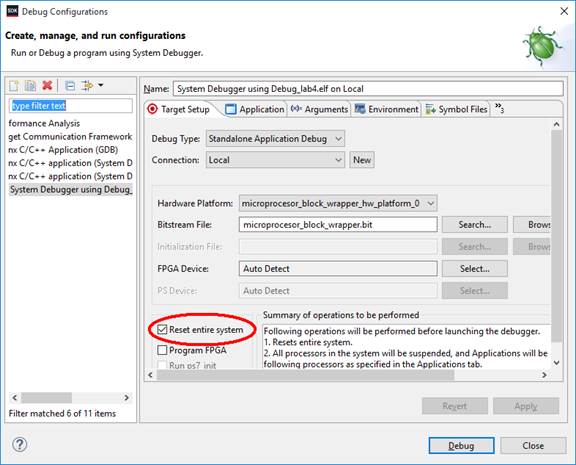
Task: Show hidden tabs via the chevron overflow
Action: tap(499, 108)
